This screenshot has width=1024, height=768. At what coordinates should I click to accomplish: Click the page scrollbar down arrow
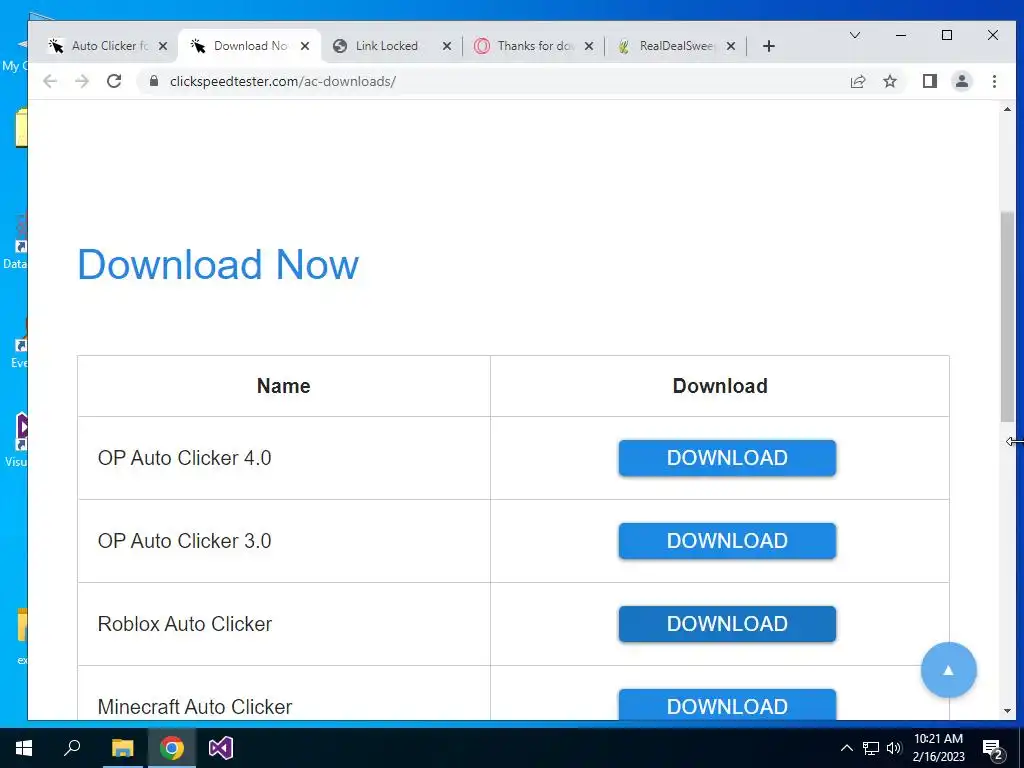coord(1007,711)
